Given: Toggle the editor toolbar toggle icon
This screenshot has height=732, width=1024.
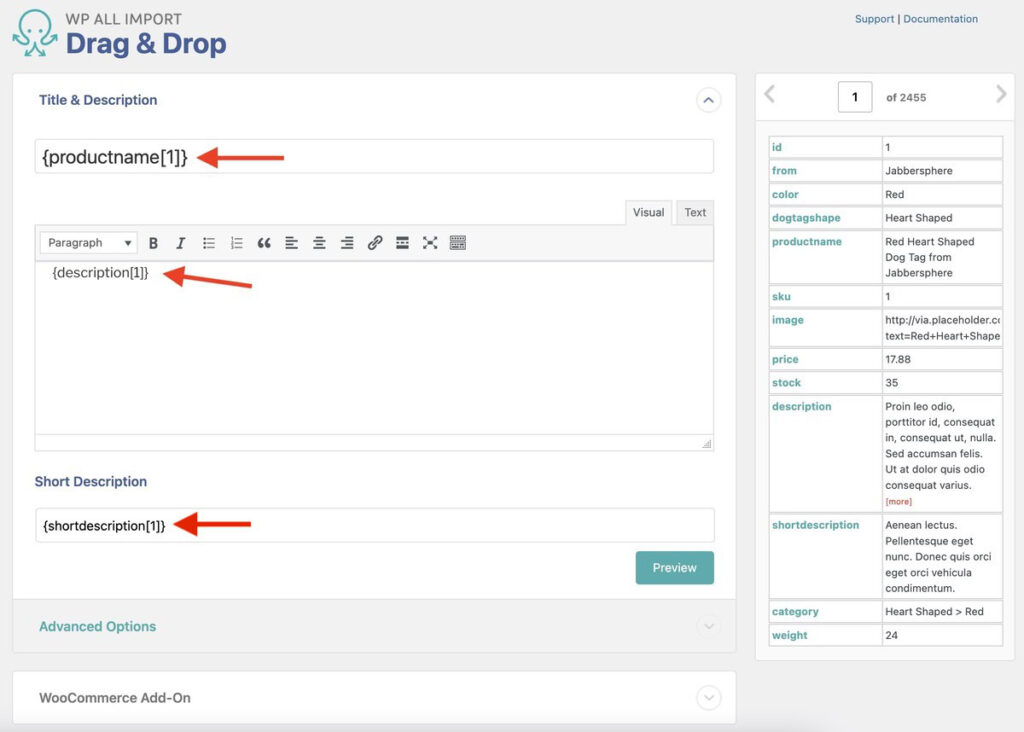Looking at the screenshot, I should point(458,243).
